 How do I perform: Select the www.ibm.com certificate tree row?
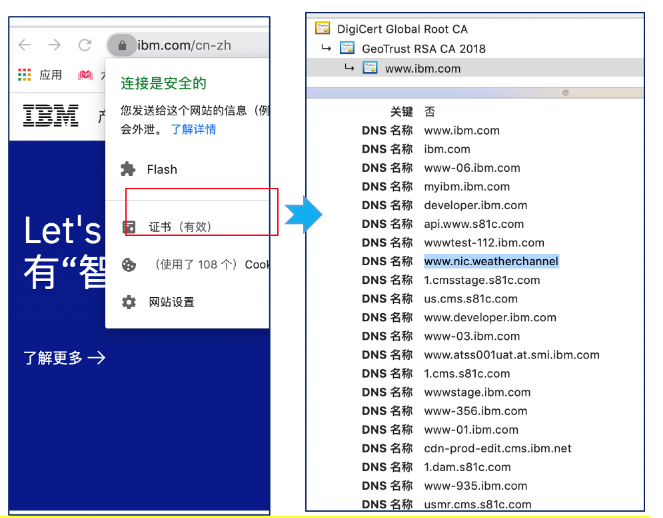475,68
